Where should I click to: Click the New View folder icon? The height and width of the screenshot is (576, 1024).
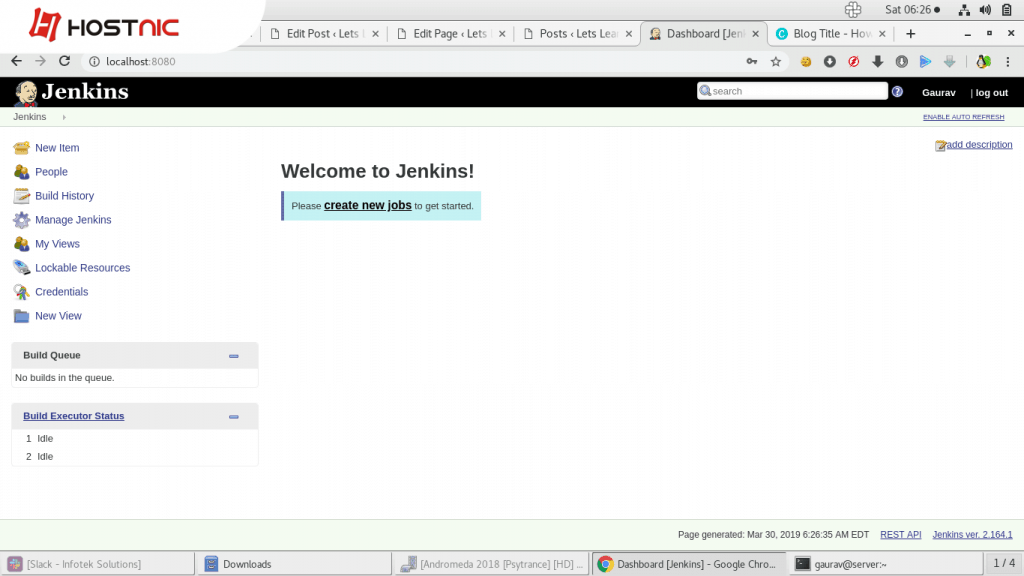22,316
